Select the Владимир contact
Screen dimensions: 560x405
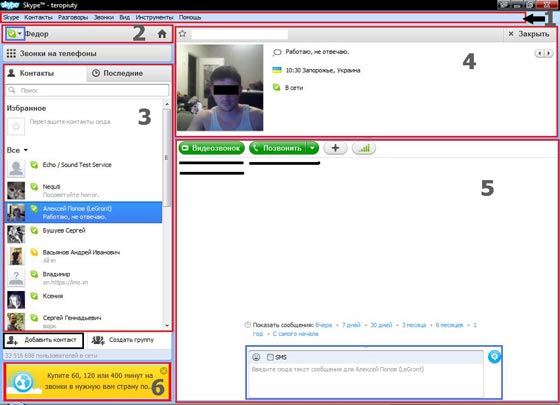84,278
